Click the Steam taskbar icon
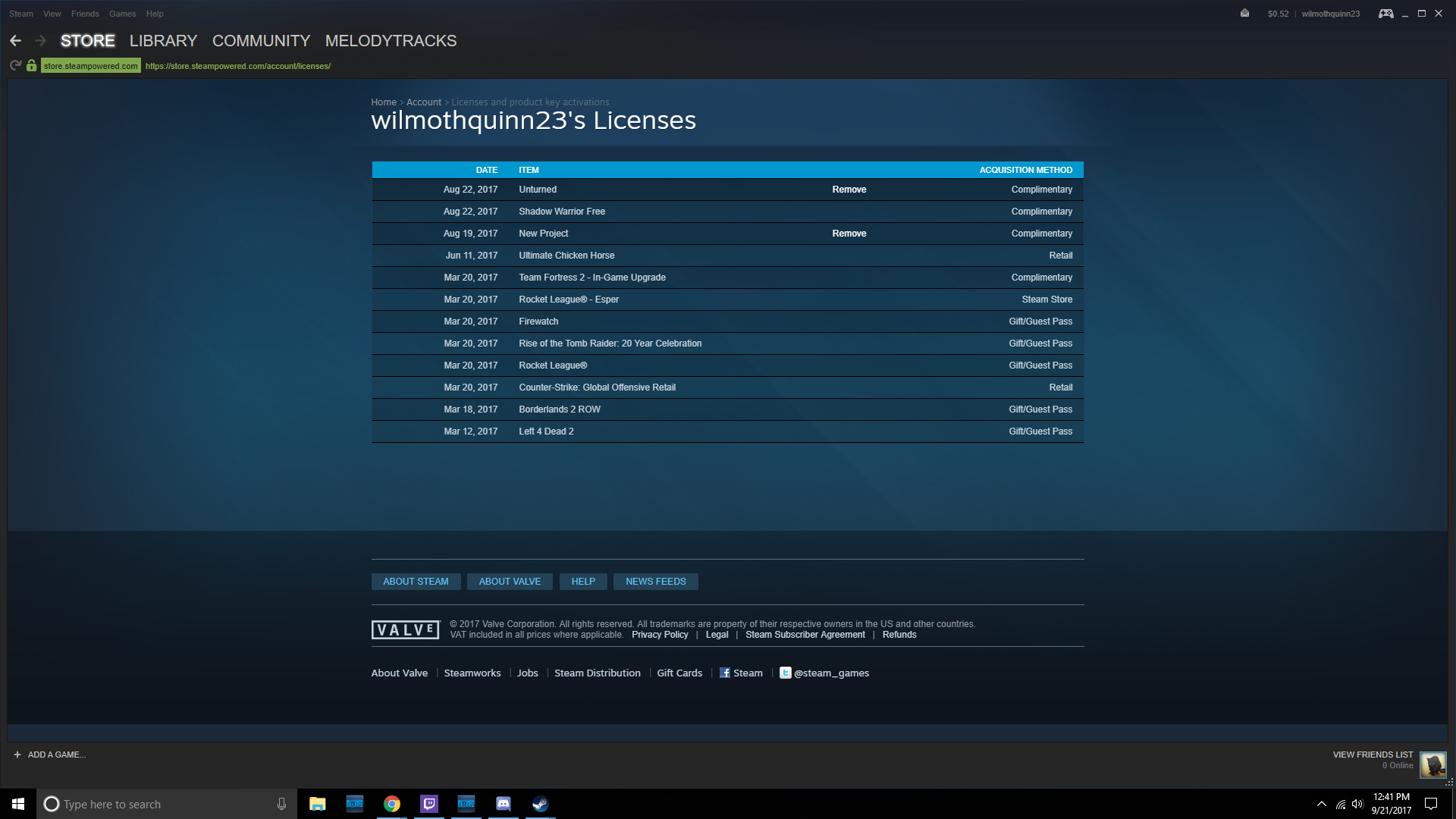This screenshot has height=819, width=1456. [x=540, y=804]
